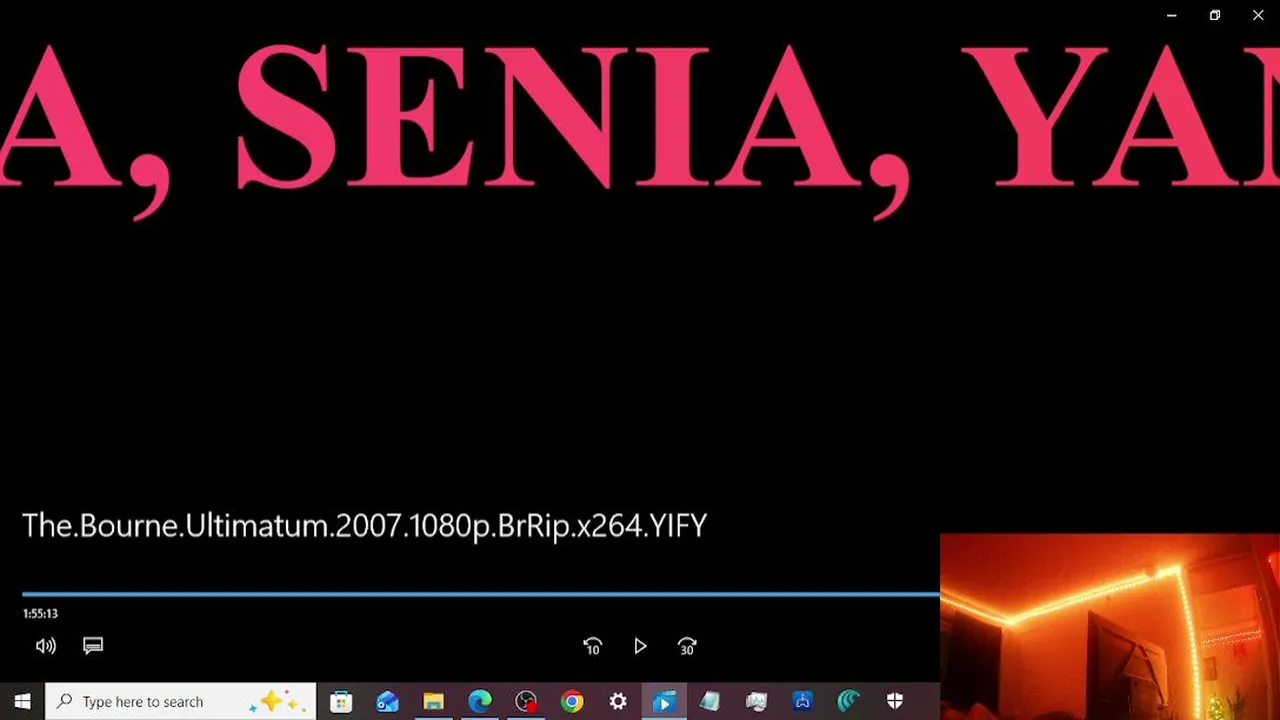Viewport: 1280px width, 720px height.
Task: Open Windows Settings gear on the taskbar
Action: [618, 701]
